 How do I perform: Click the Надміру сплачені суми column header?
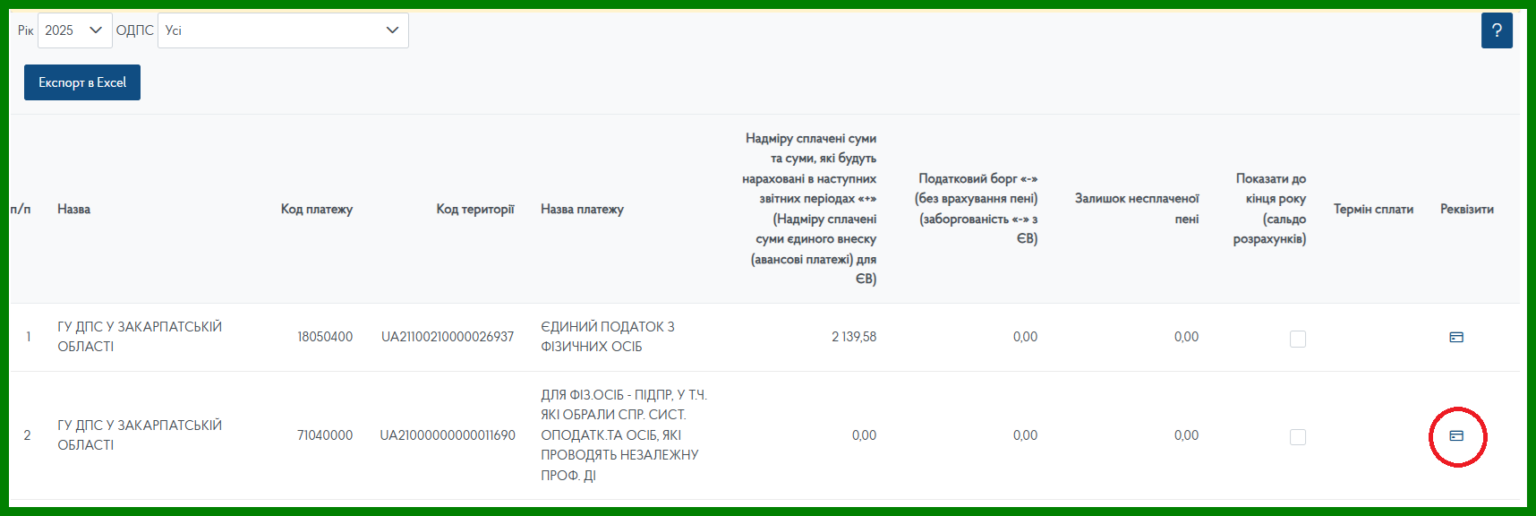pyautogui.click(x=811, y=209)
